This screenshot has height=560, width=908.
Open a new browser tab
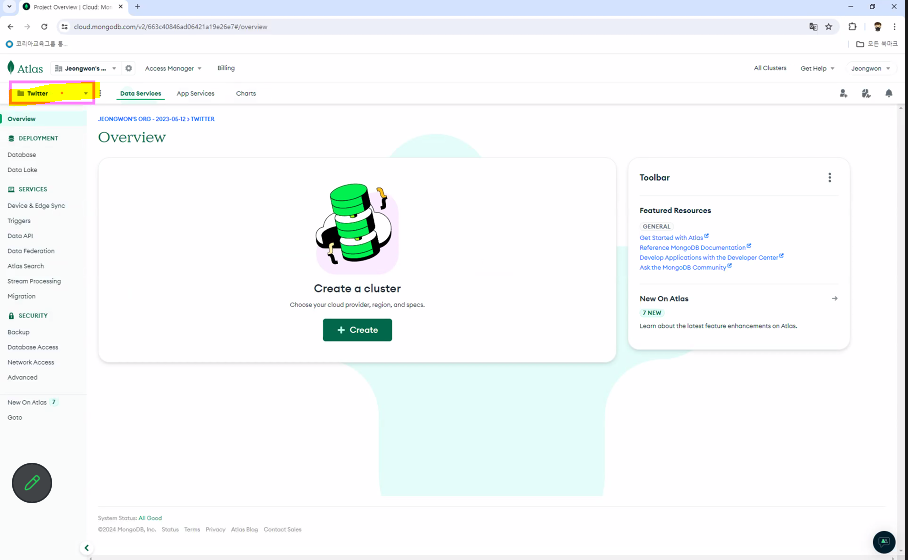click(137, 7)
